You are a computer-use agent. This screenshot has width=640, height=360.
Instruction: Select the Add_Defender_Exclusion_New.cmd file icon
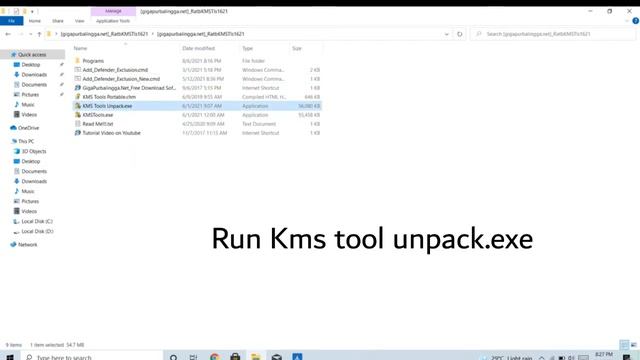[x=78, y=79]
